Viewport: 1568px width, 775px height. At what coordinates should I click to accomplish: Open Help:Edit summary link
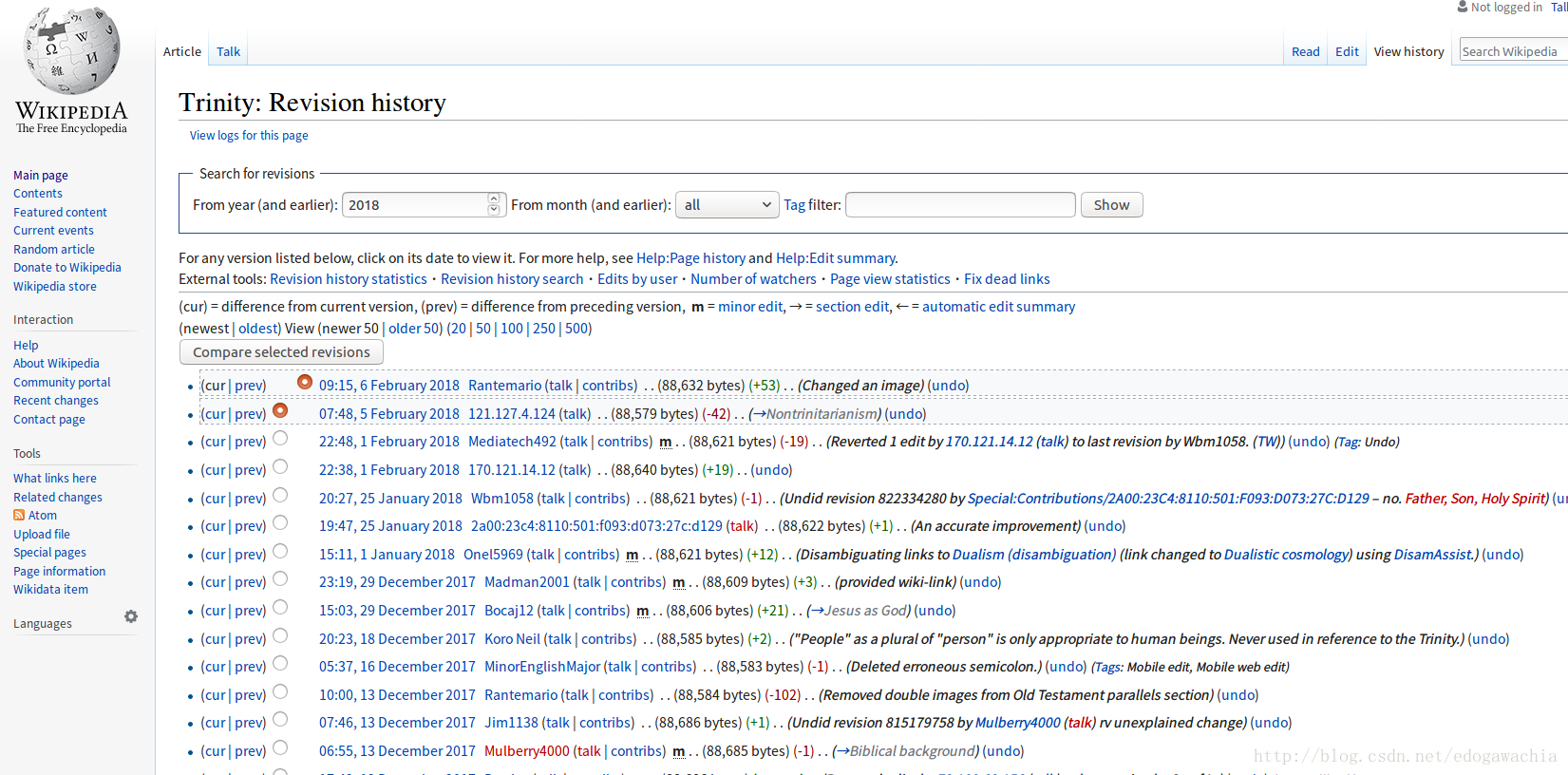click(835, 258)
